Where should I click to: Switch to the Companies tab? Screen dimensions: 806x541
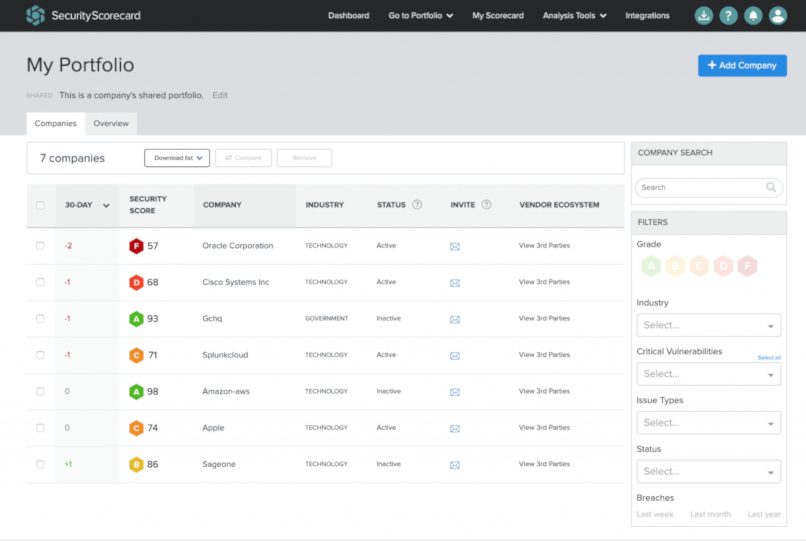[56, 123]
